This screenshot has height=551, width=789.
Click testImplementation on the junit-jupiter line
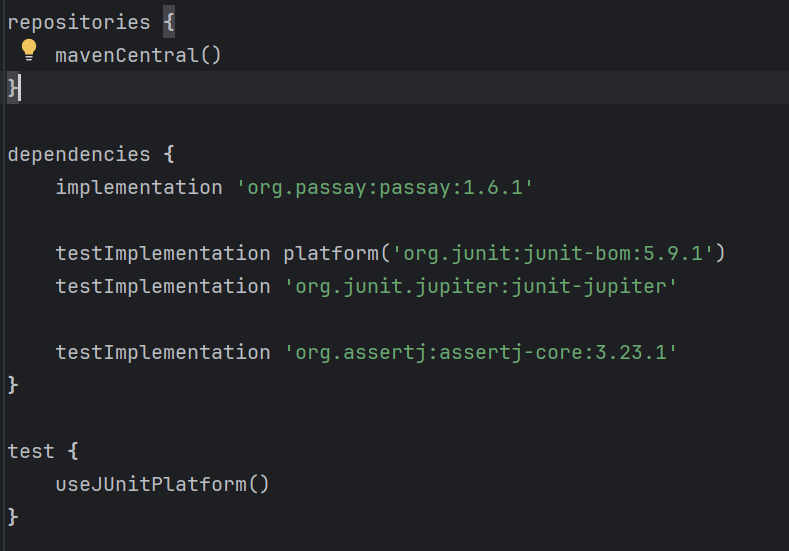click(x=163, y=286)
